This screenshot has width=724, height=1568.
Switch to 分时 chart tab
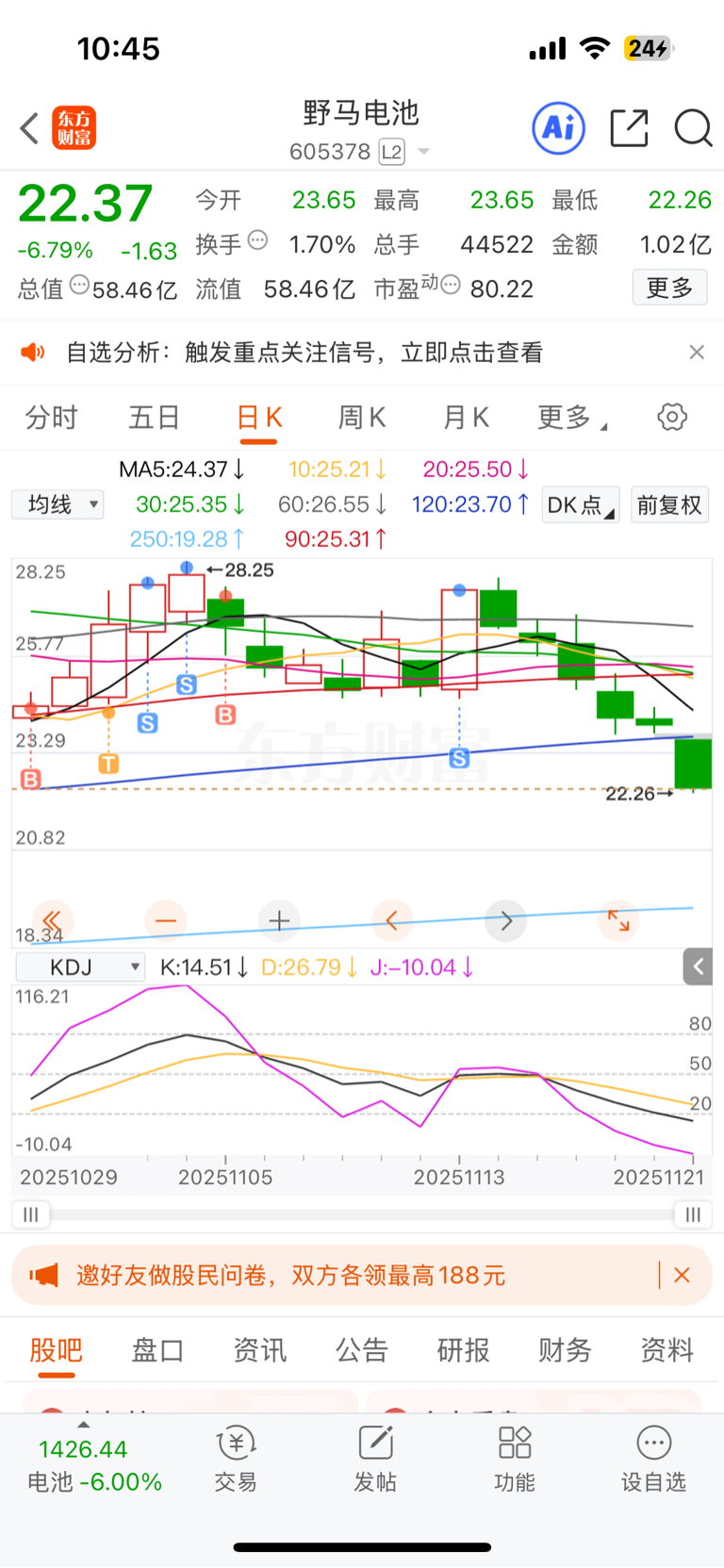point(51,418)
